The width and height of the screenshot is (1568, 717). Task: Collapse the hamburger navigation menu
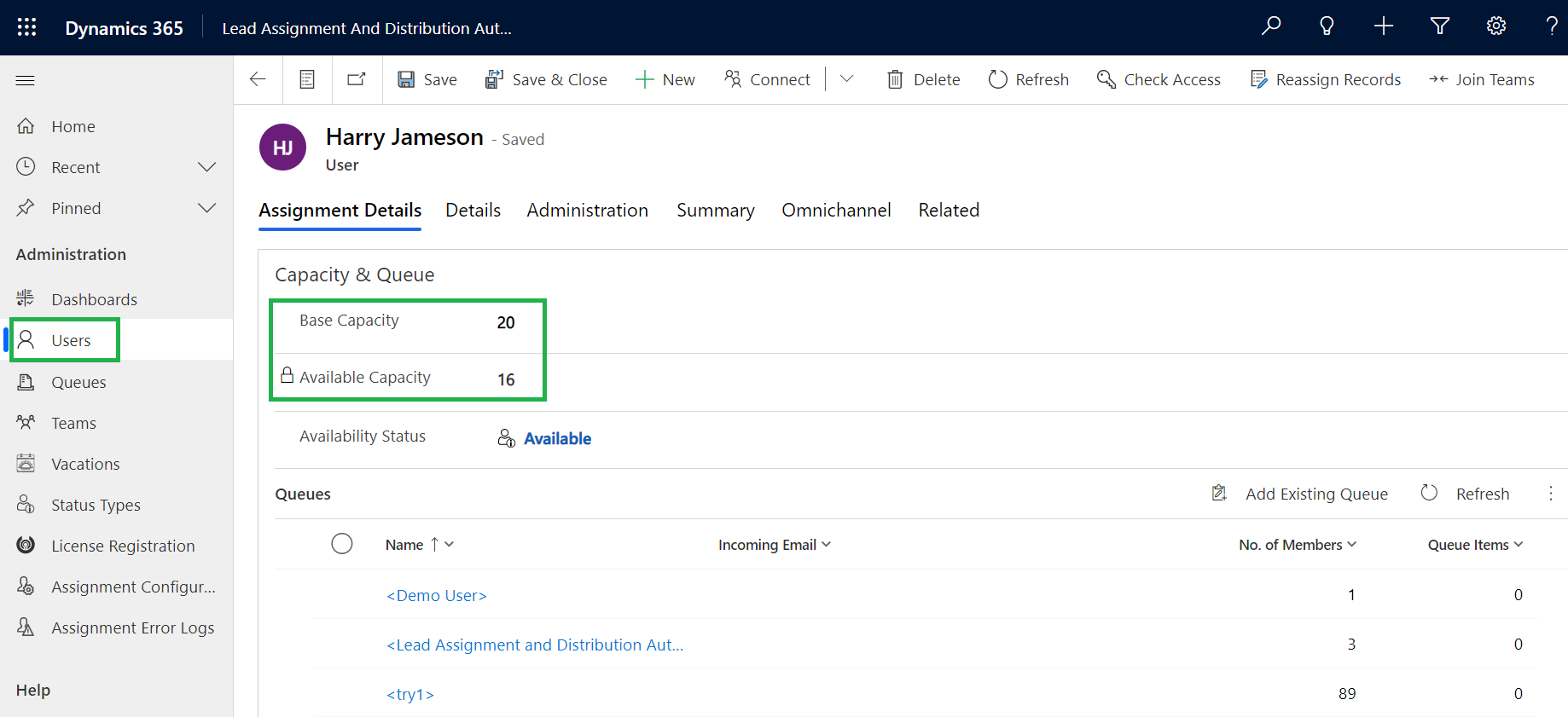pyautogui.click(x=26, y=81)
